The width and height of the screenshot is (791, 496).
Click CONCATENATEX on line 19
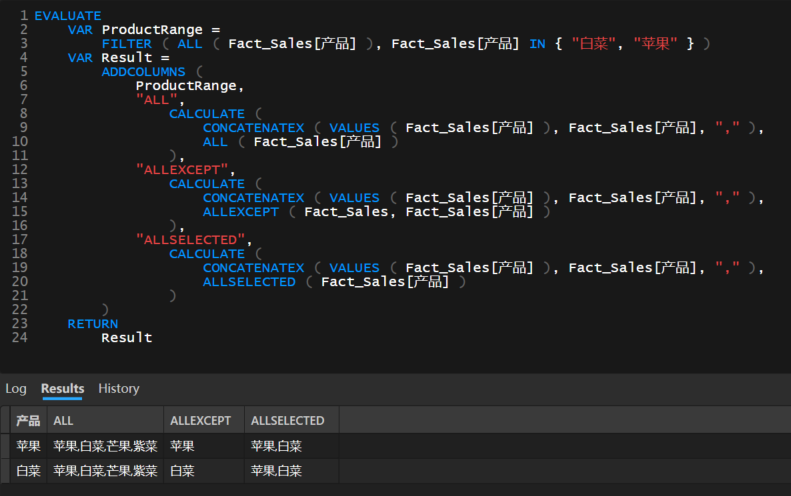pos(253,268)
